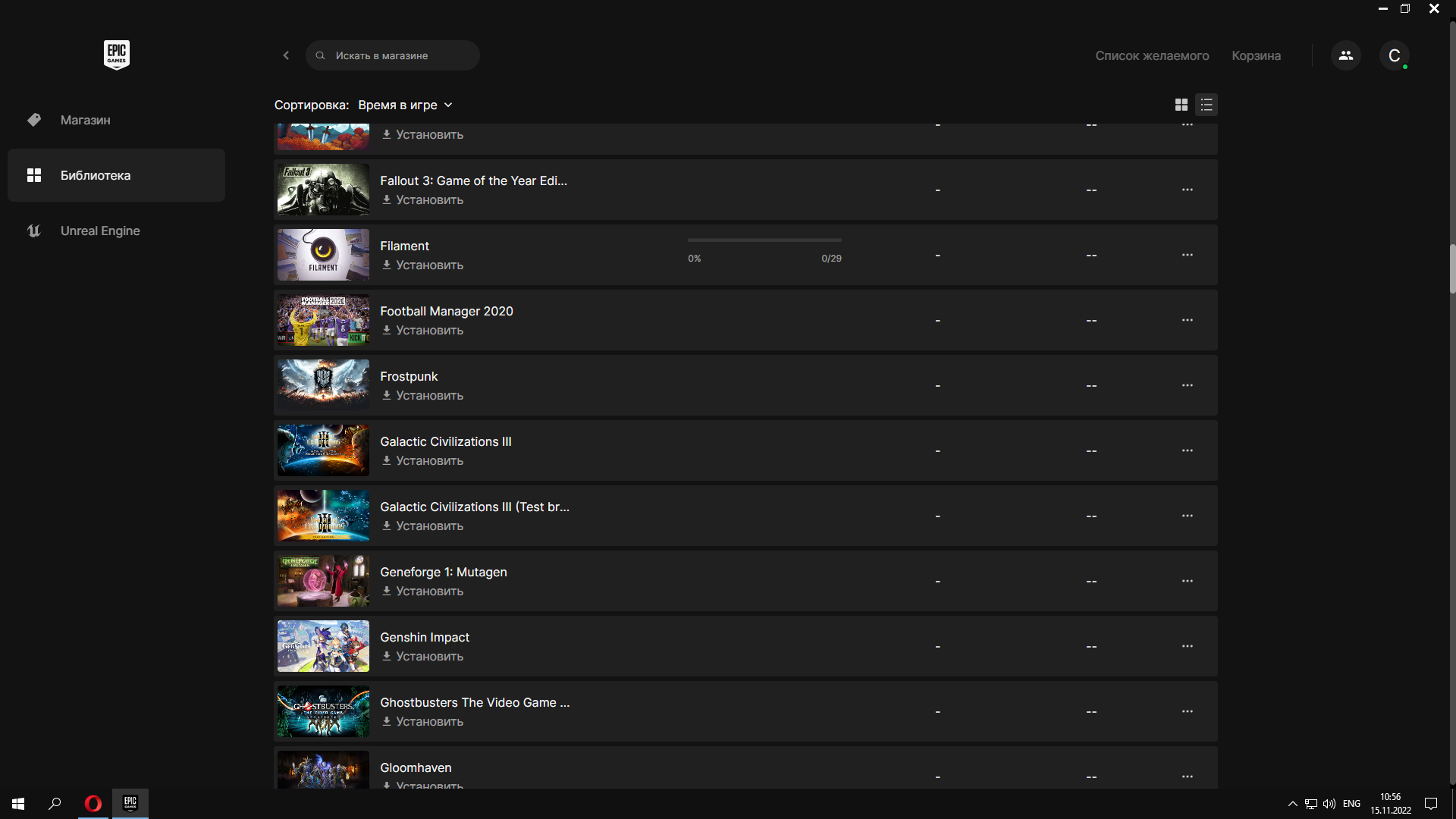Switch to list view
This screenshot has width=1456, height=819.
pos(1207,105)
